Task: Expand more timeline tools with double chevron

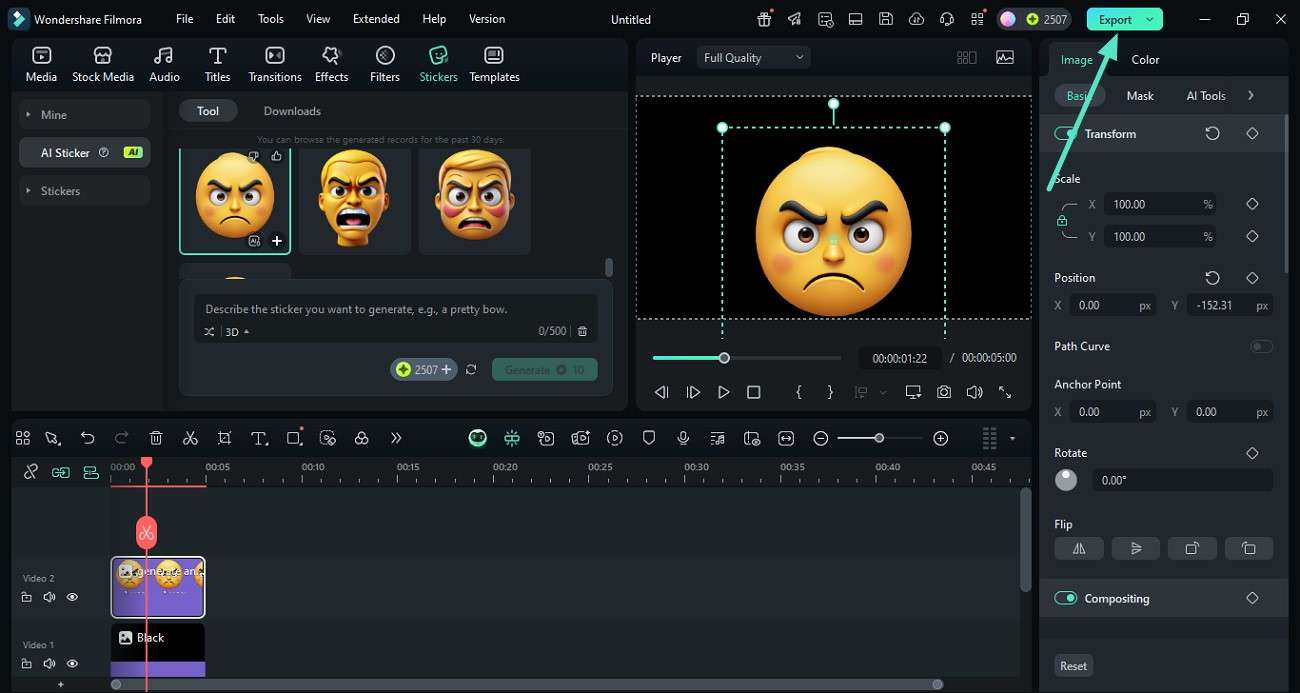Action: (396, 438)
